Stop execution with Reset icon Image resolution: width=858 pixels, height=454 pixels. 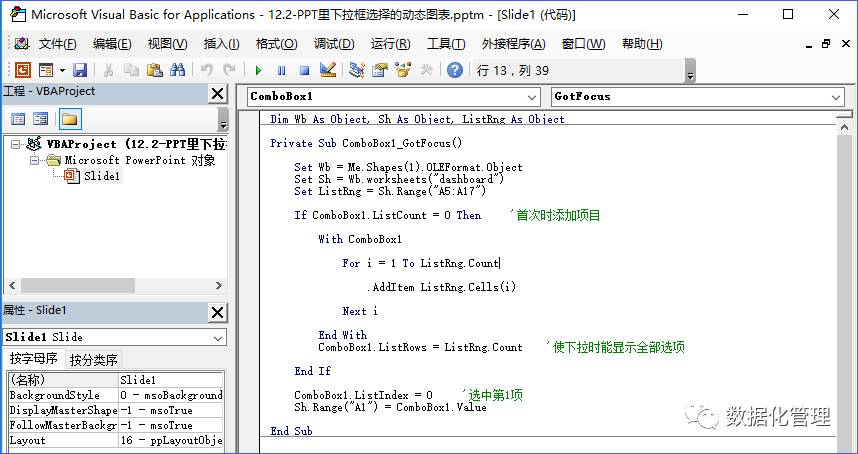coord(305,70)
